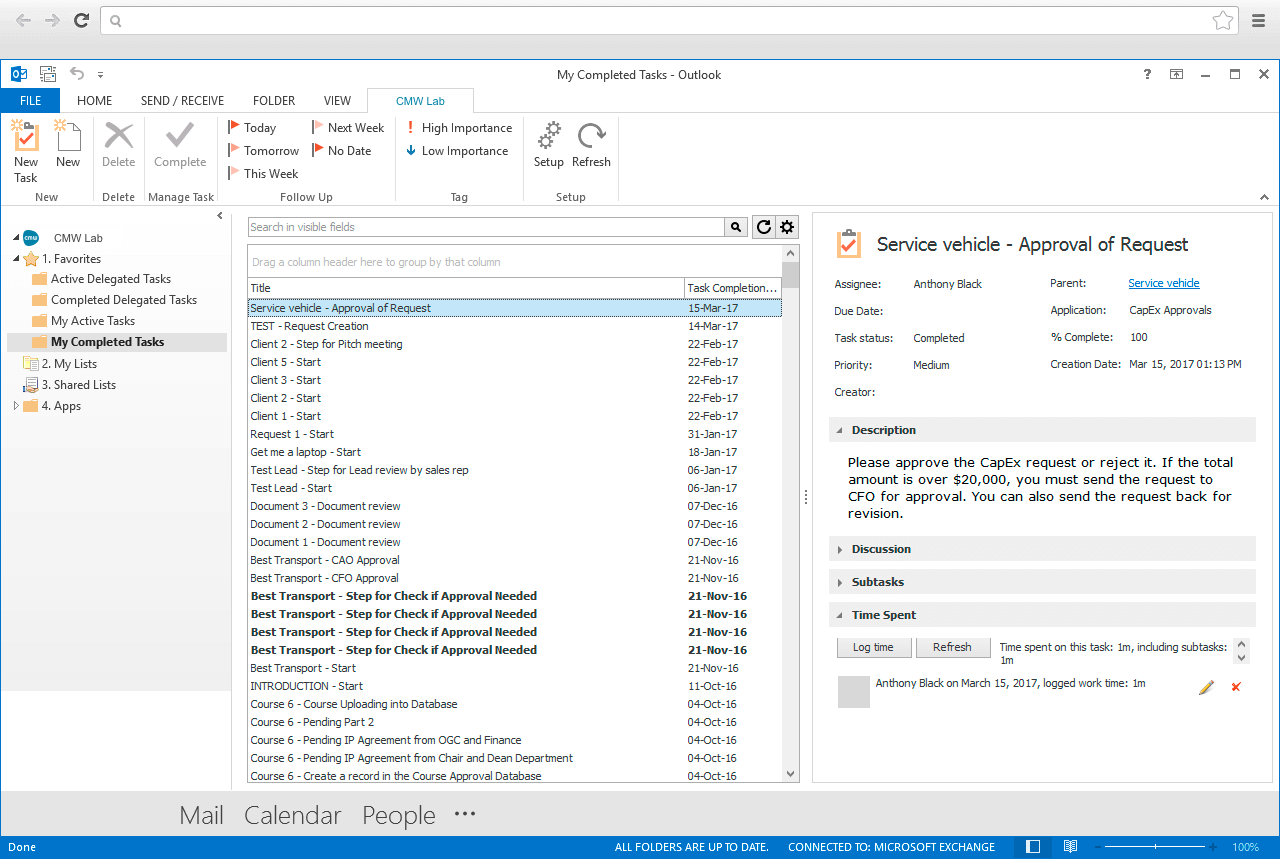Flag task for This Week
The height and width of the screenshot is (859, 1280).
[x=263, y=174]
